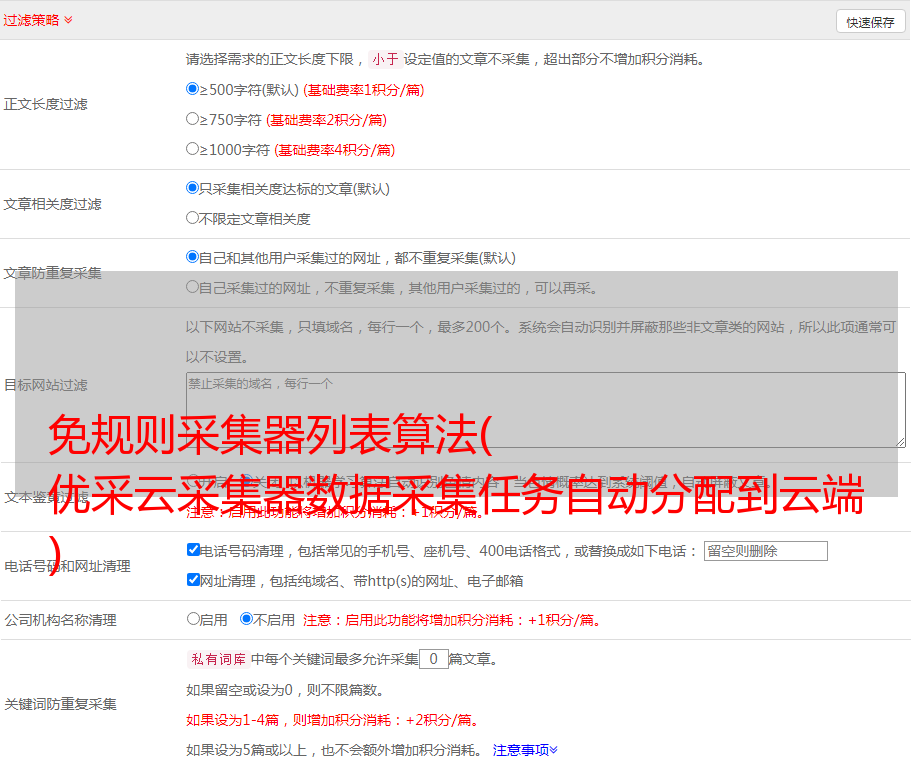Click the 正文长度过滤 label
The height and width of the screenshot is (768, 912).
[x=45, y=104]
